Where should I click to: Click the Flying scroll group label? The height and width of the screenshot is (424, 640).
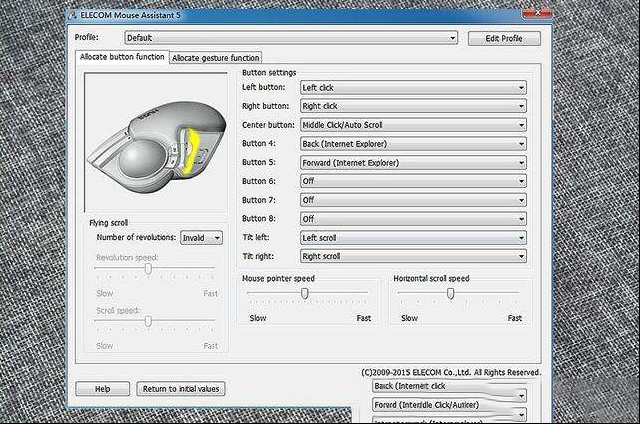click(x=109, y=223)
